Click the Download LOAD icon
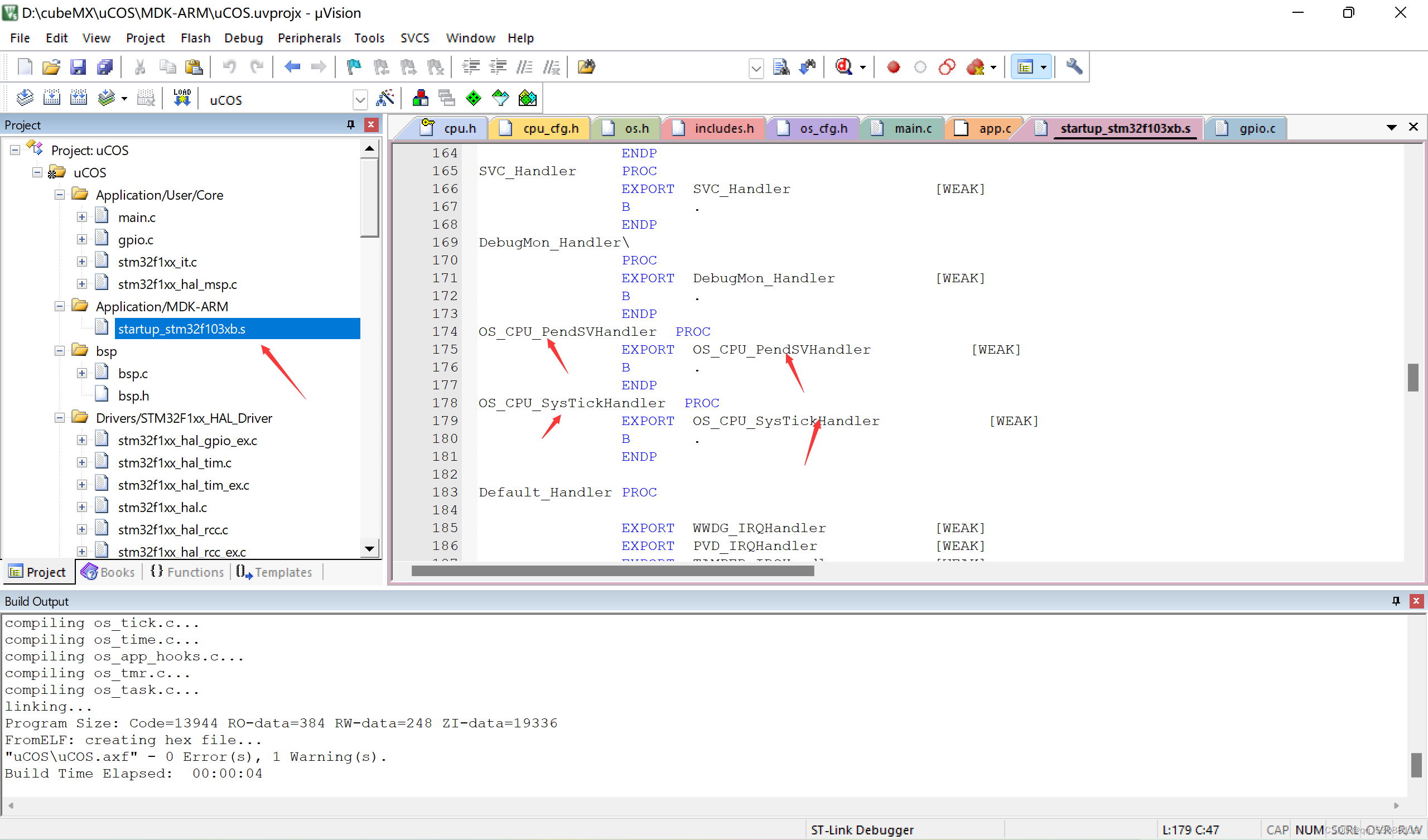This screenshot has height=840, width=1428. (x=181, y=98)
